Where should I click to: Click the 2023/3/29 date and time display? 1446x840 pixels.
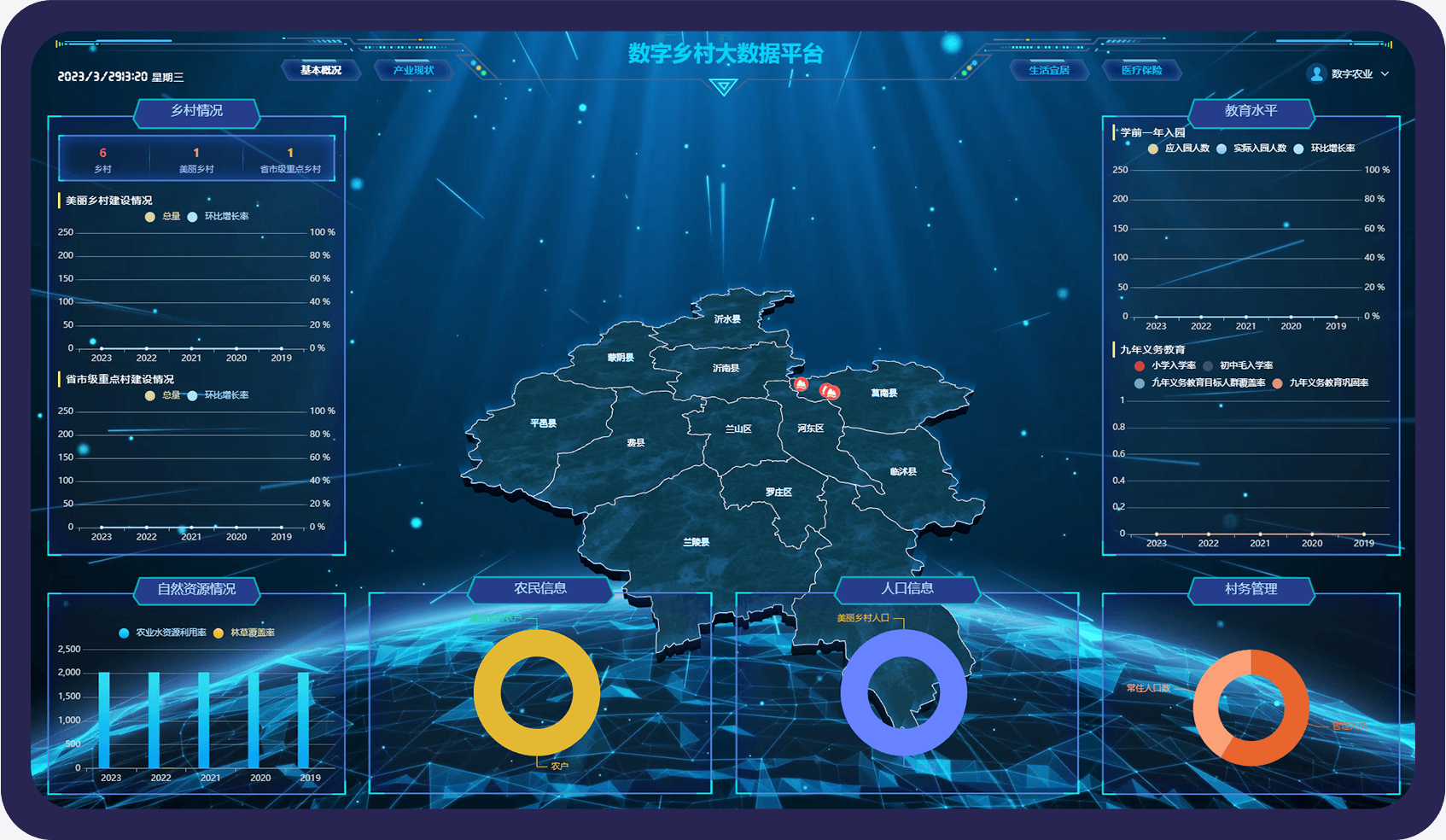point(120,77)
